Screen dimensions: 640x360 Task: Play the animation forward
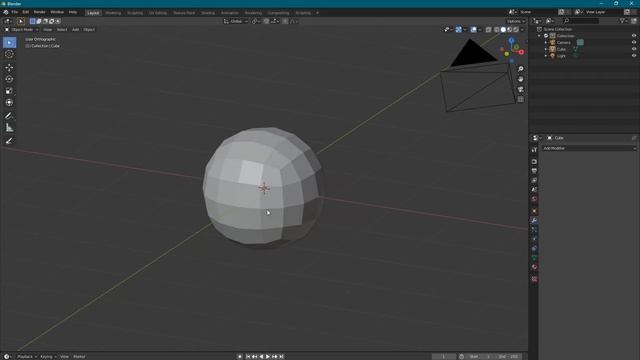point(268,357)
